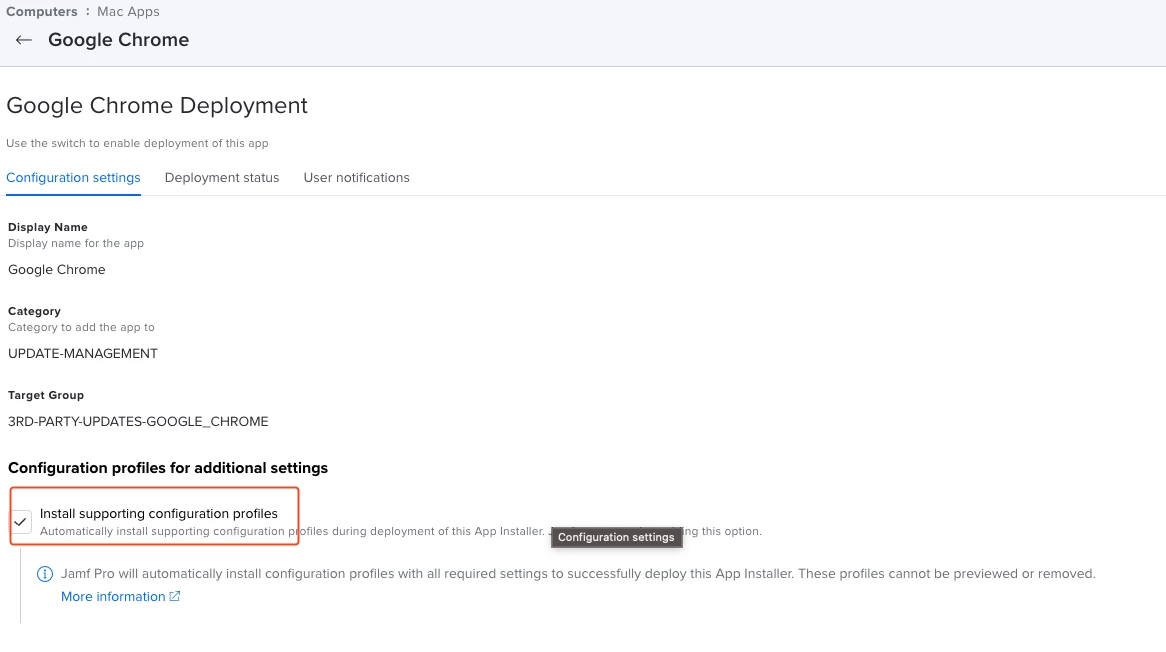The height and width of the screenshot is (652, 1166).
Task: Click the Configuration settings dark tooltip
Action: 616,537
